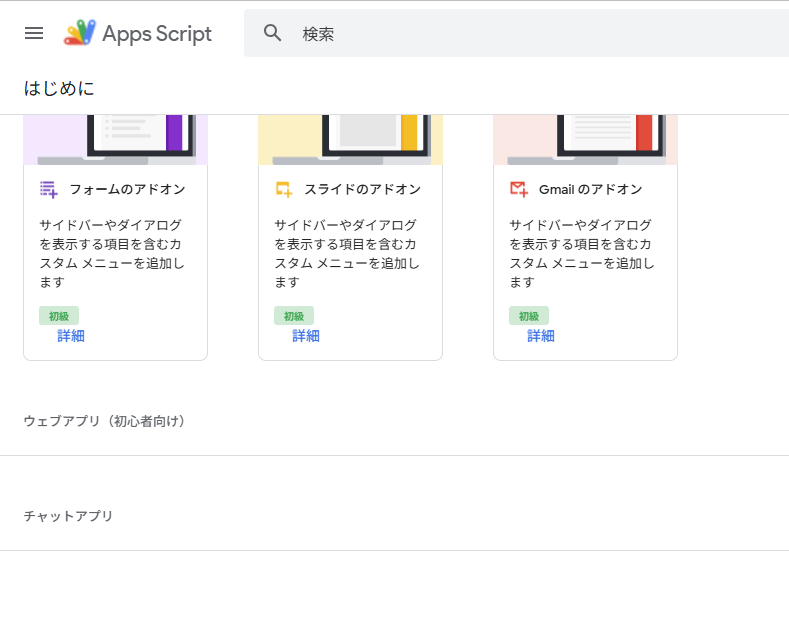Image resolution: width=789 pixels, height=641 pixels.
Task: Click the red Gmail add-on icon
Action: [x=518, y=189]
